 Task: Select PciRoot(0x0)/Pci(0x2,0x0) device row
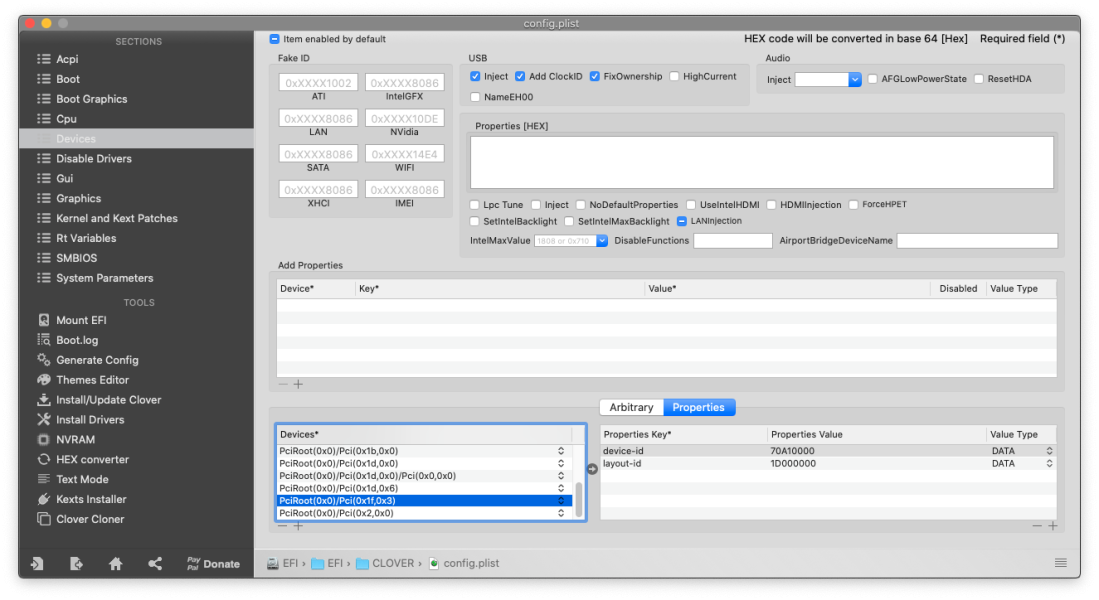tap(420, 513)
